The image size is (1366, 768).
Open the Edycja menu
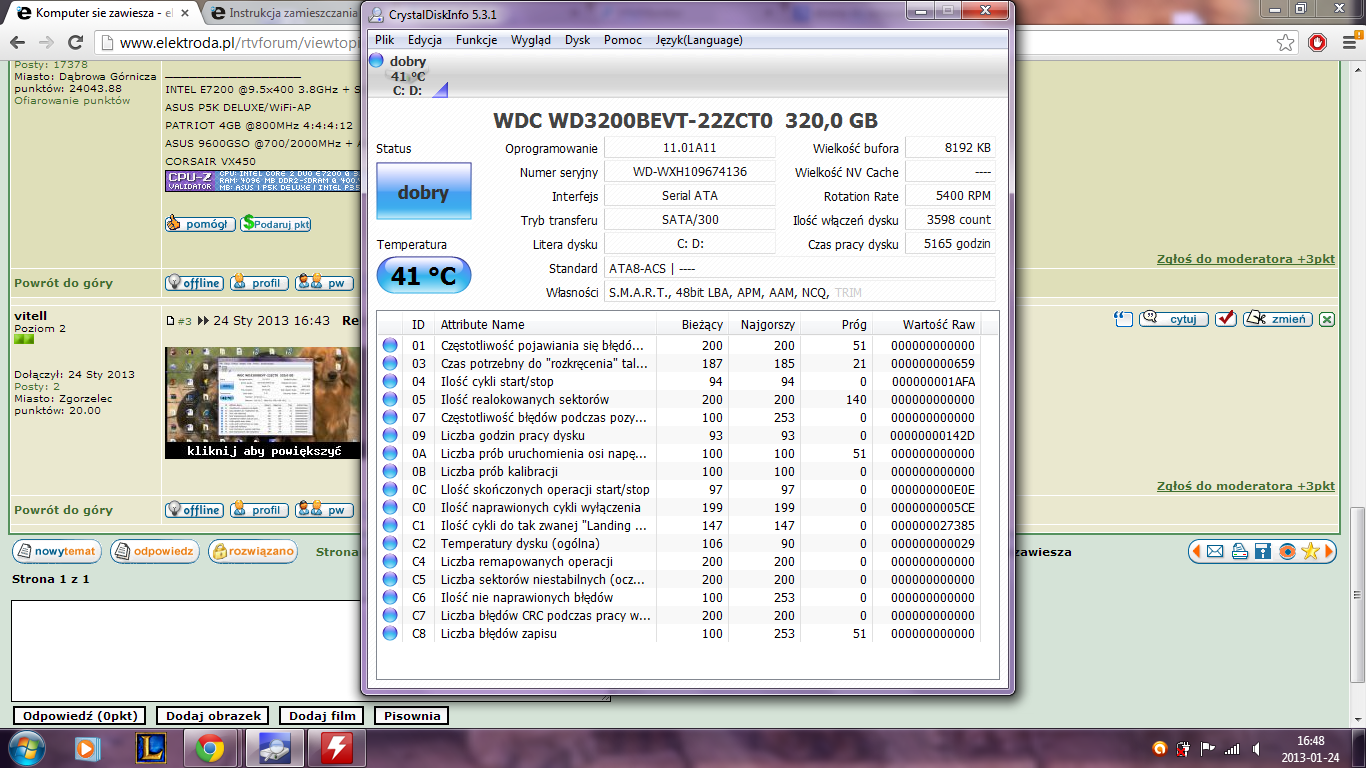coord(425,40)
